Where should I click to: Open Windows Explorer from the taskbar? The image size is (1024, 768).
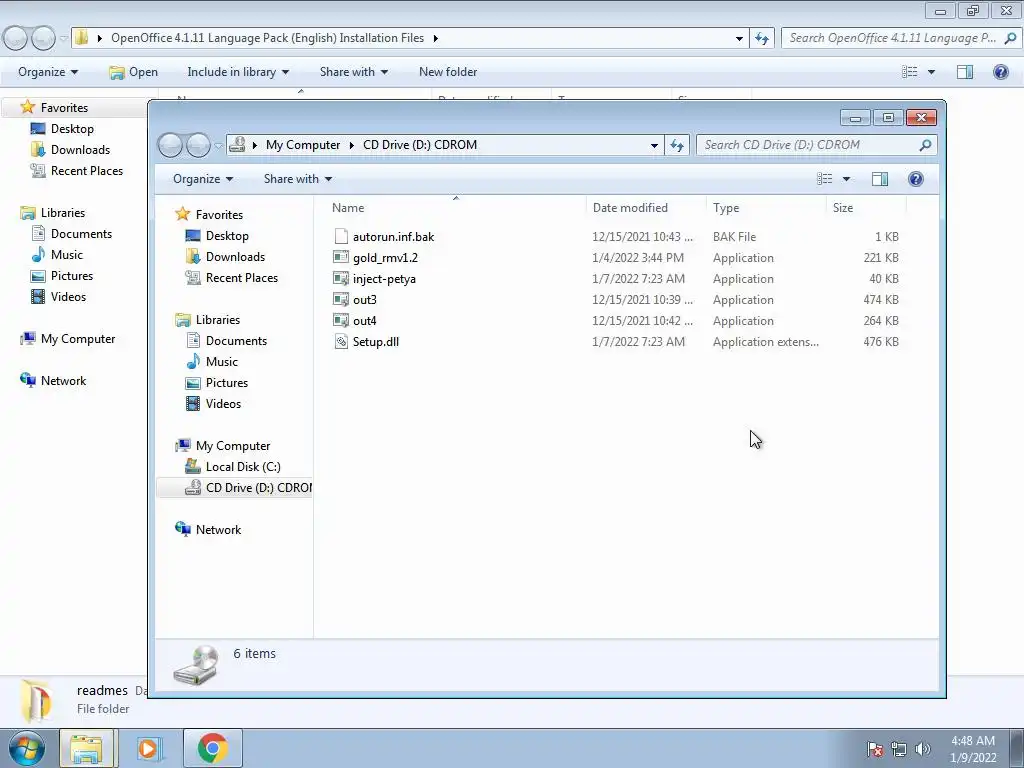[x=86, y=748]
